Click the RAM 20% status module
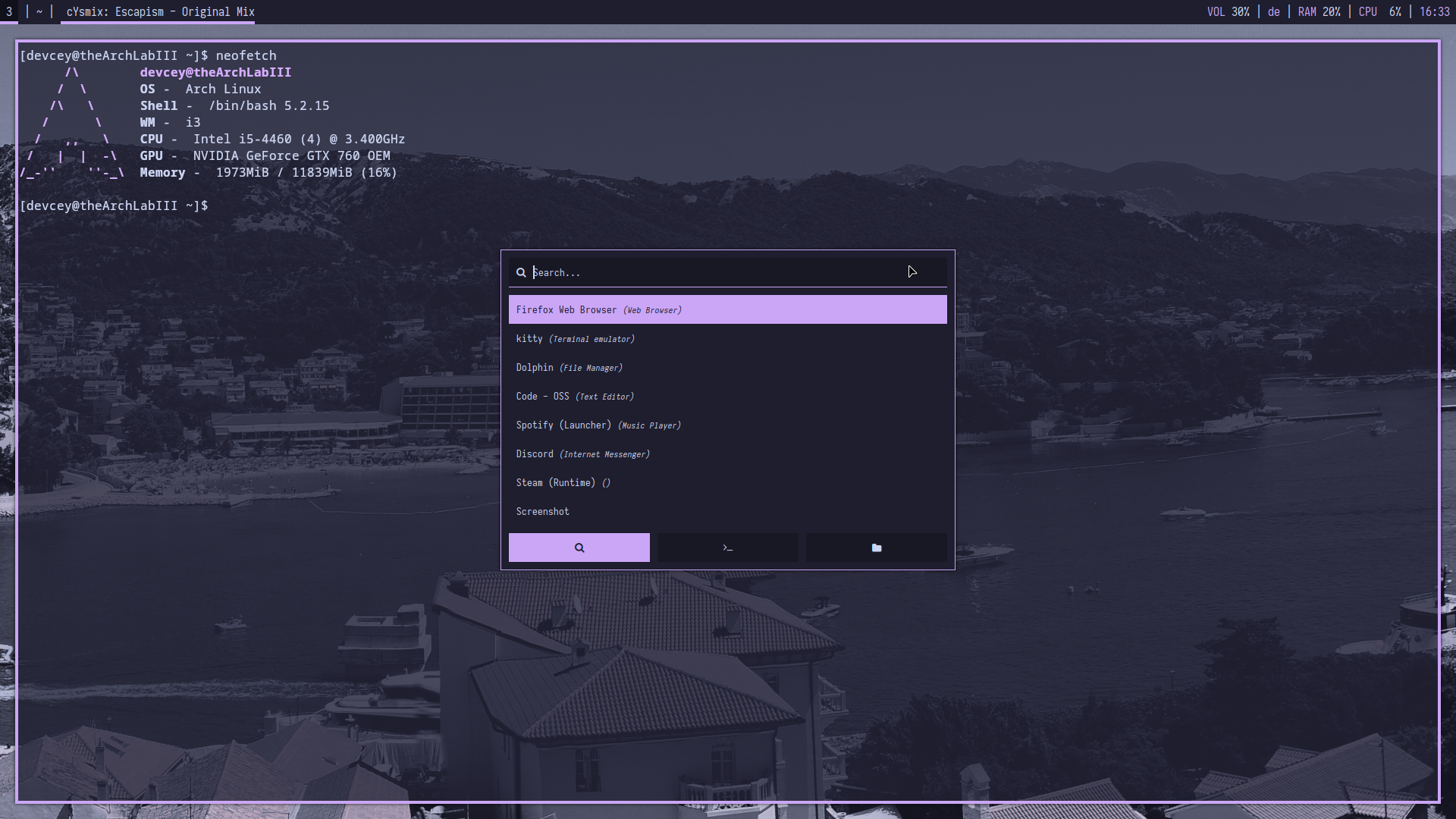 pos(1319,11)
